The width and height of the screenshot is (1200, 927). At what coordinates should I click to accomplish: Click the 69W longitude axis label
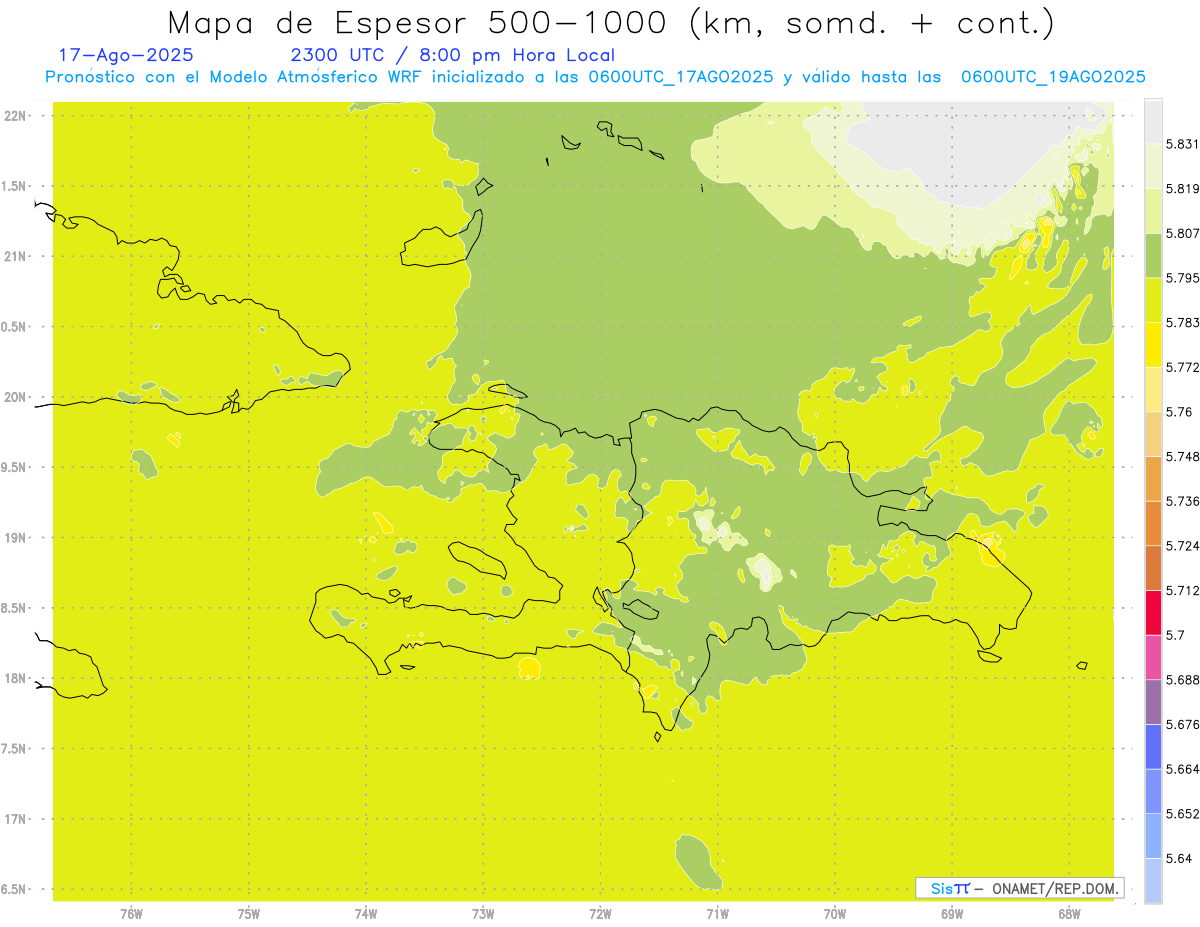[952, 913]
